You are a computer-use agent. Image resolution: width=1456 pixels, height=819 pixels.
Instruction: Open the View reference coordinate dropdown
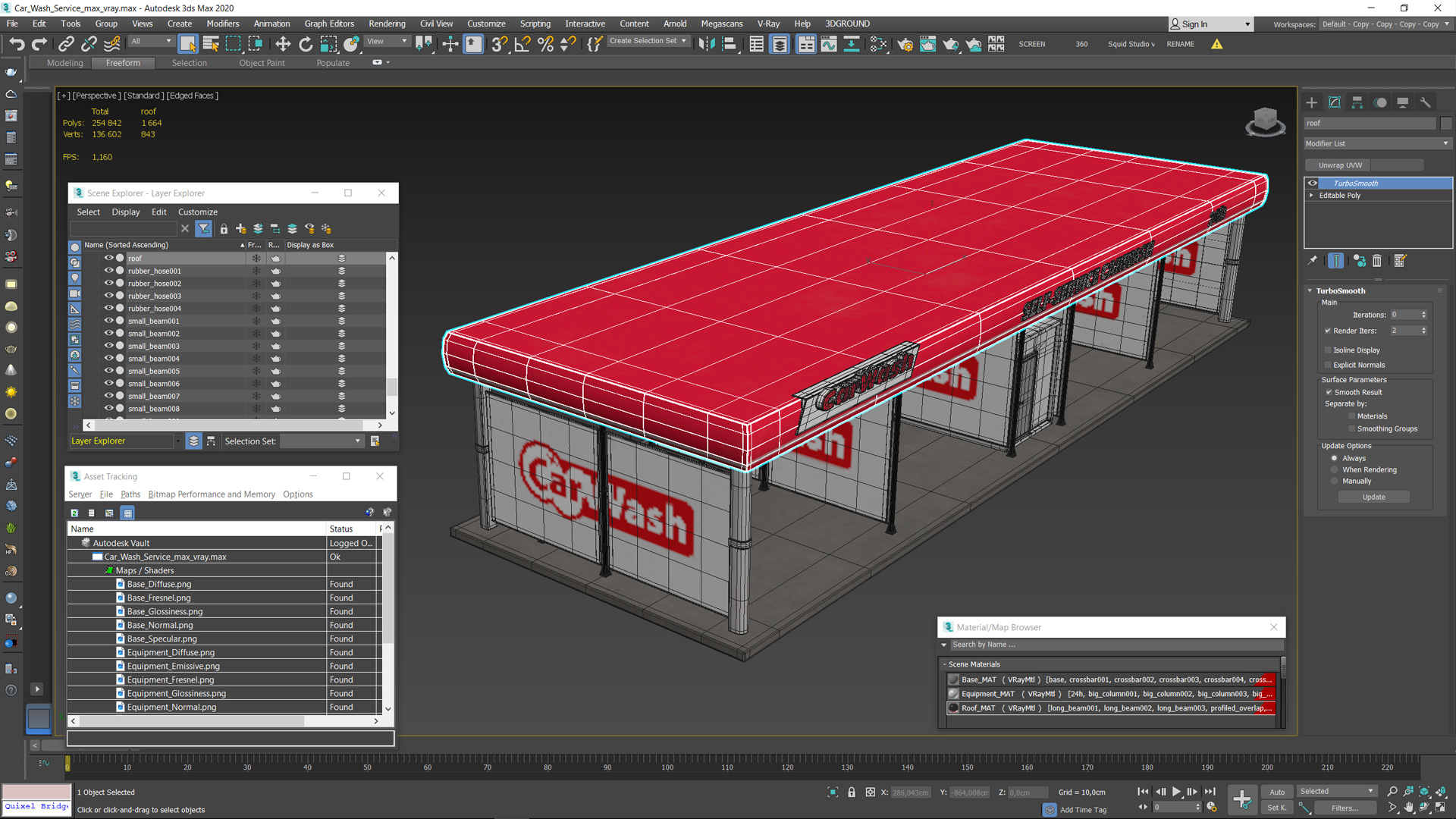click(387, 41)
